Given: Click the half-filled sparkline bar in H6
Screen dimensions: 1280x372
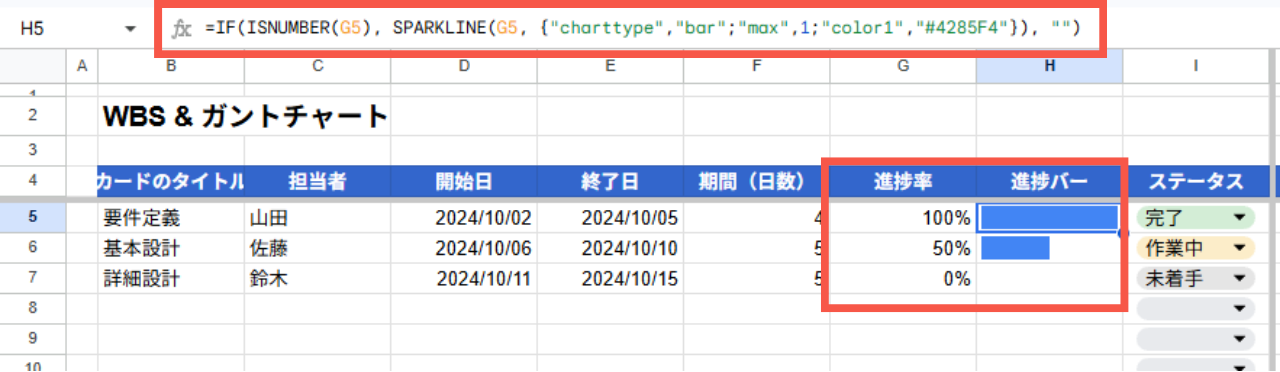Looking at the screenshot, I should pyautogui.click(x=1015, y=248).
